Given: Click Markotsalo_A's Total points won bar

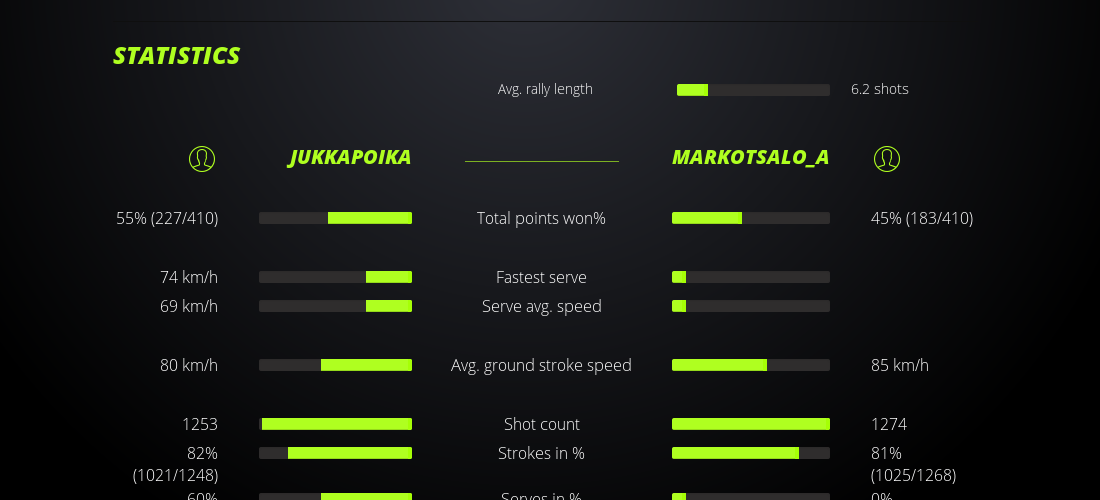Looking at the screenshot, I should pyautogui.click(x=750, y=218).
